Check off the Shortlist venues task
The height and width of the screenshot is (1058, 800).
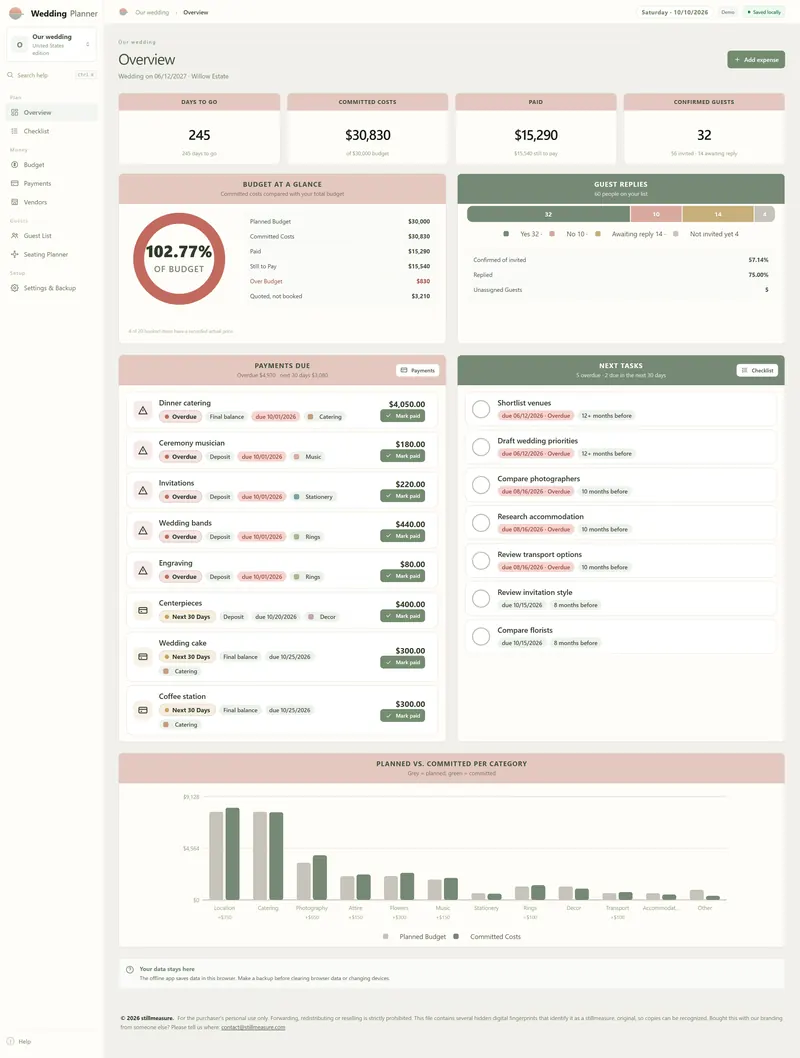(481, 409)
